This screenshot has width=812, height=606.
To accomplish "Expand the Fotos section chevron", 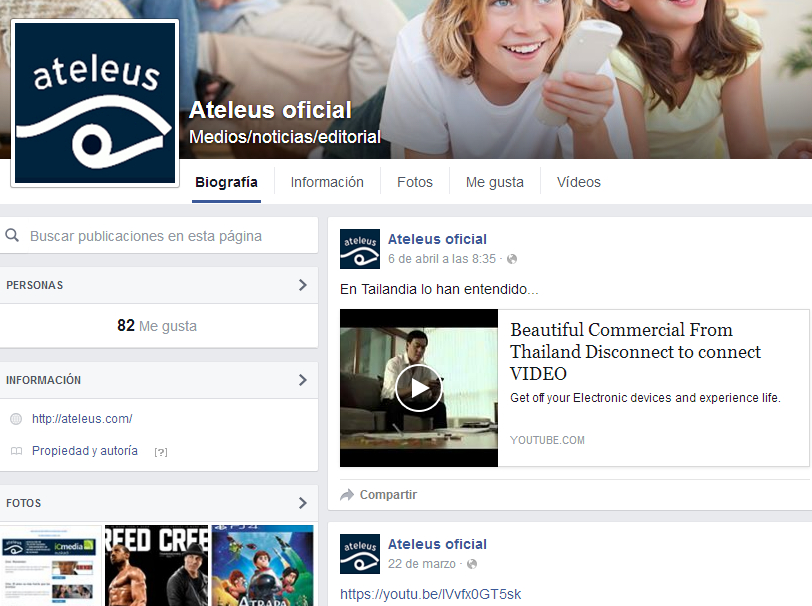I will pyautogui.click(x=302, y=503).
